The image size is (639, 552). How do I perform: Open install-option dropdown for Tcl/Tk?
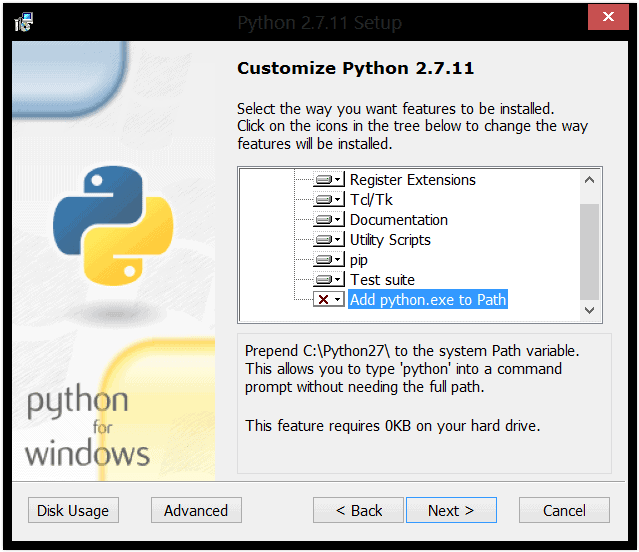(328, 200)
